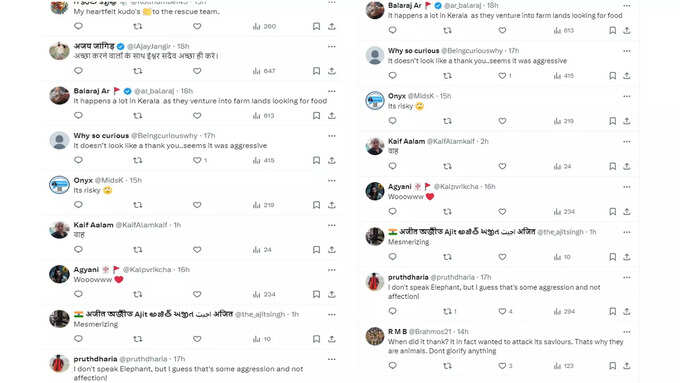Share Onyx's tweet in right column
Viewport: 680px width, 383px height.
point(627,121)
